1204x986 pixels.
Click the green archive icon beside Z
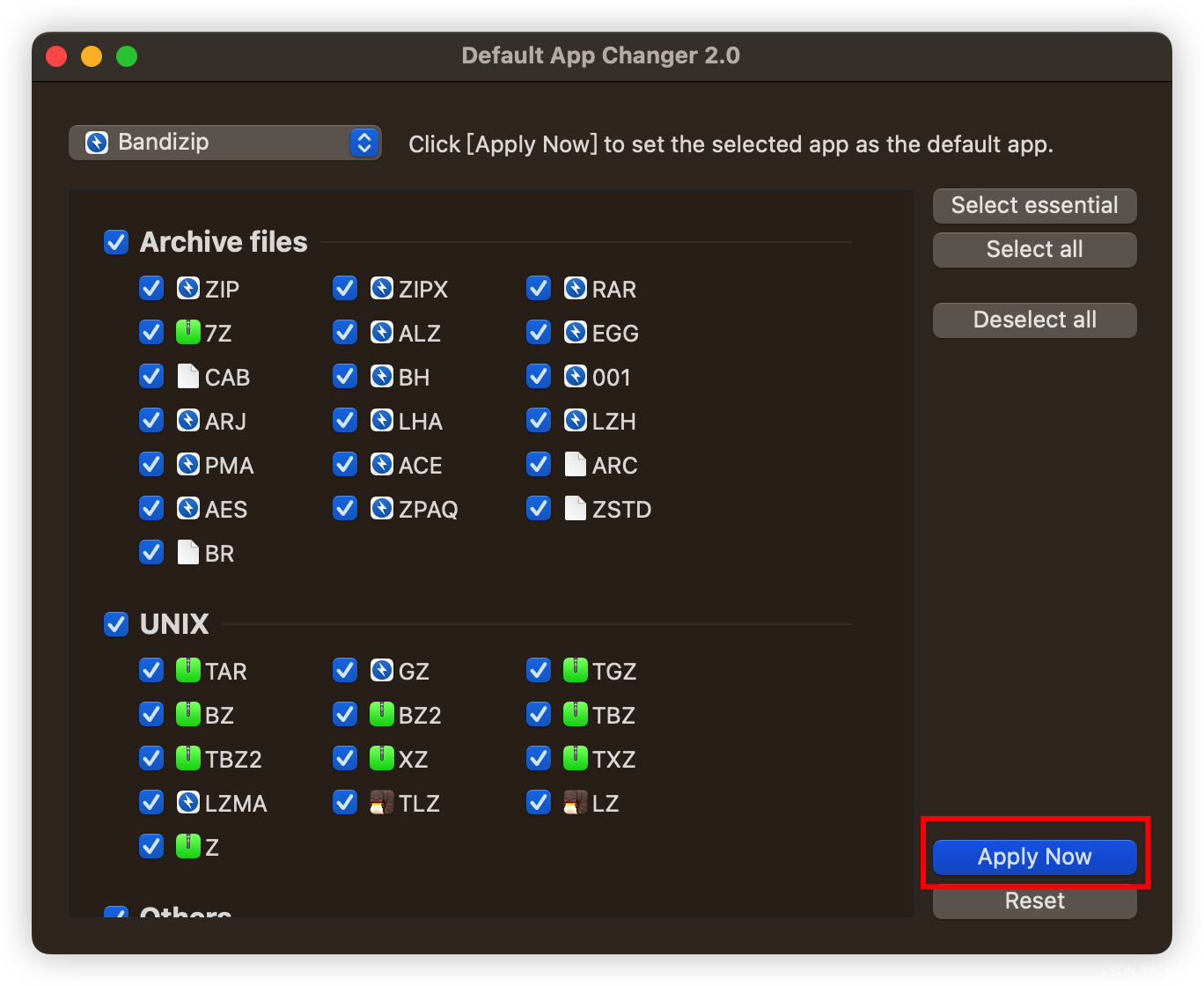pyautogui.click(x=188, y=847)
